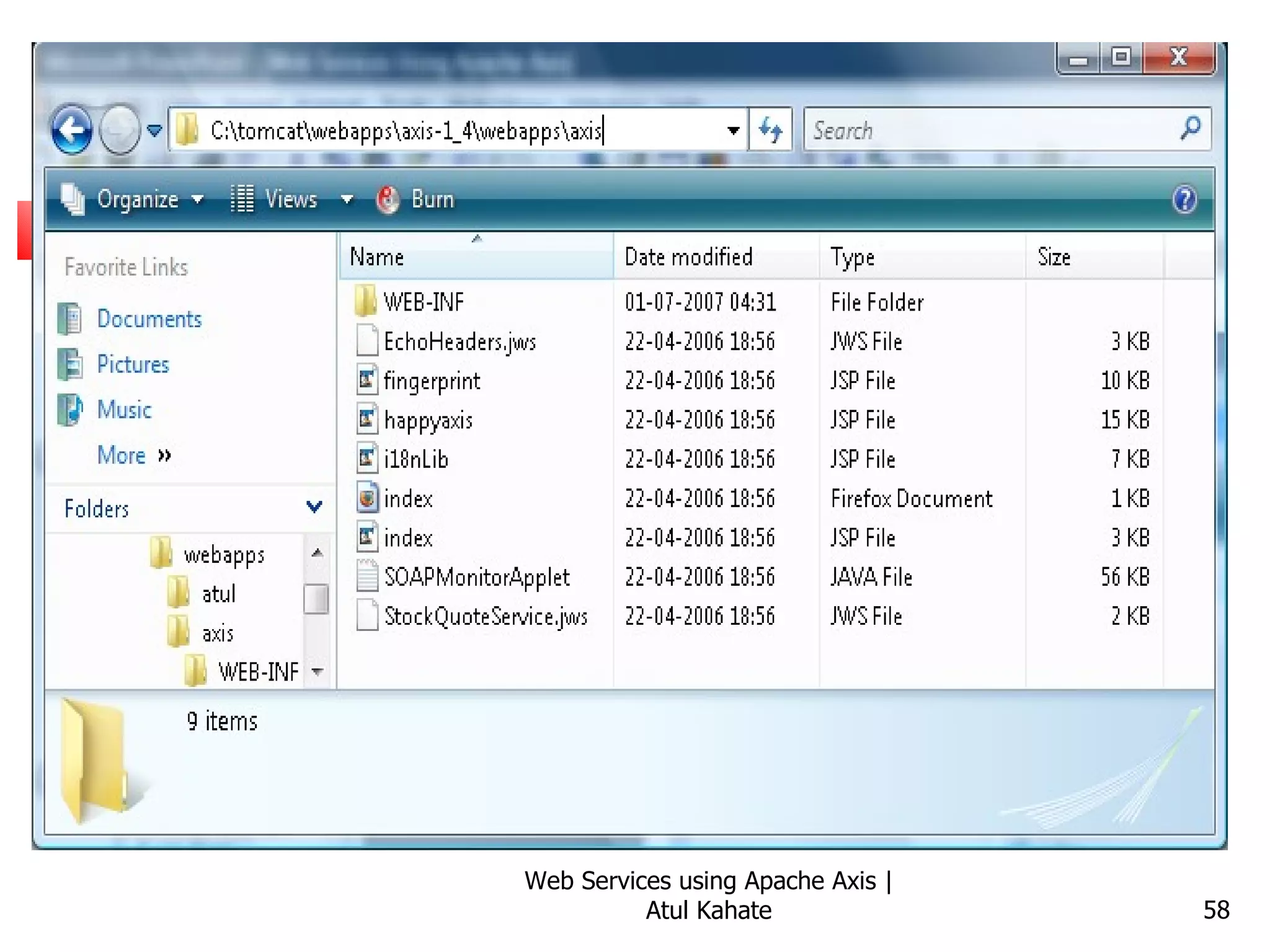Select the fingerprint JSP file icon

point(366,379)
